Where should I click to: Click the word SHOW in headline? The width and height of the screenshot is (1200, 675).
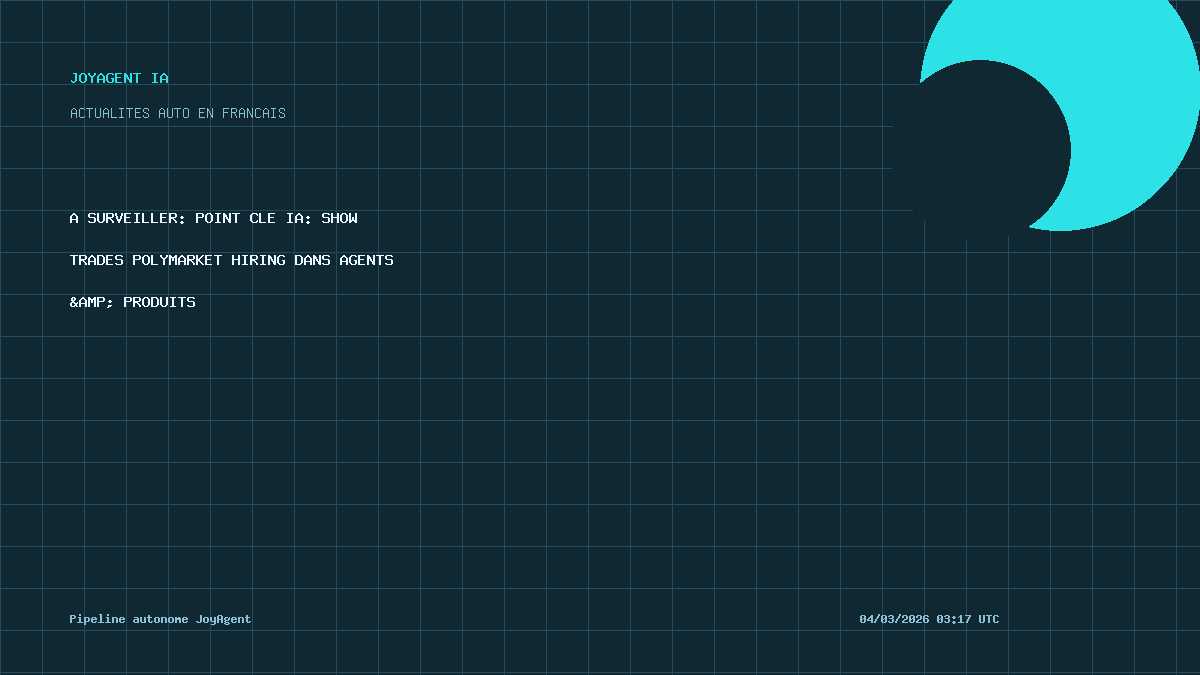pos(339,218)
